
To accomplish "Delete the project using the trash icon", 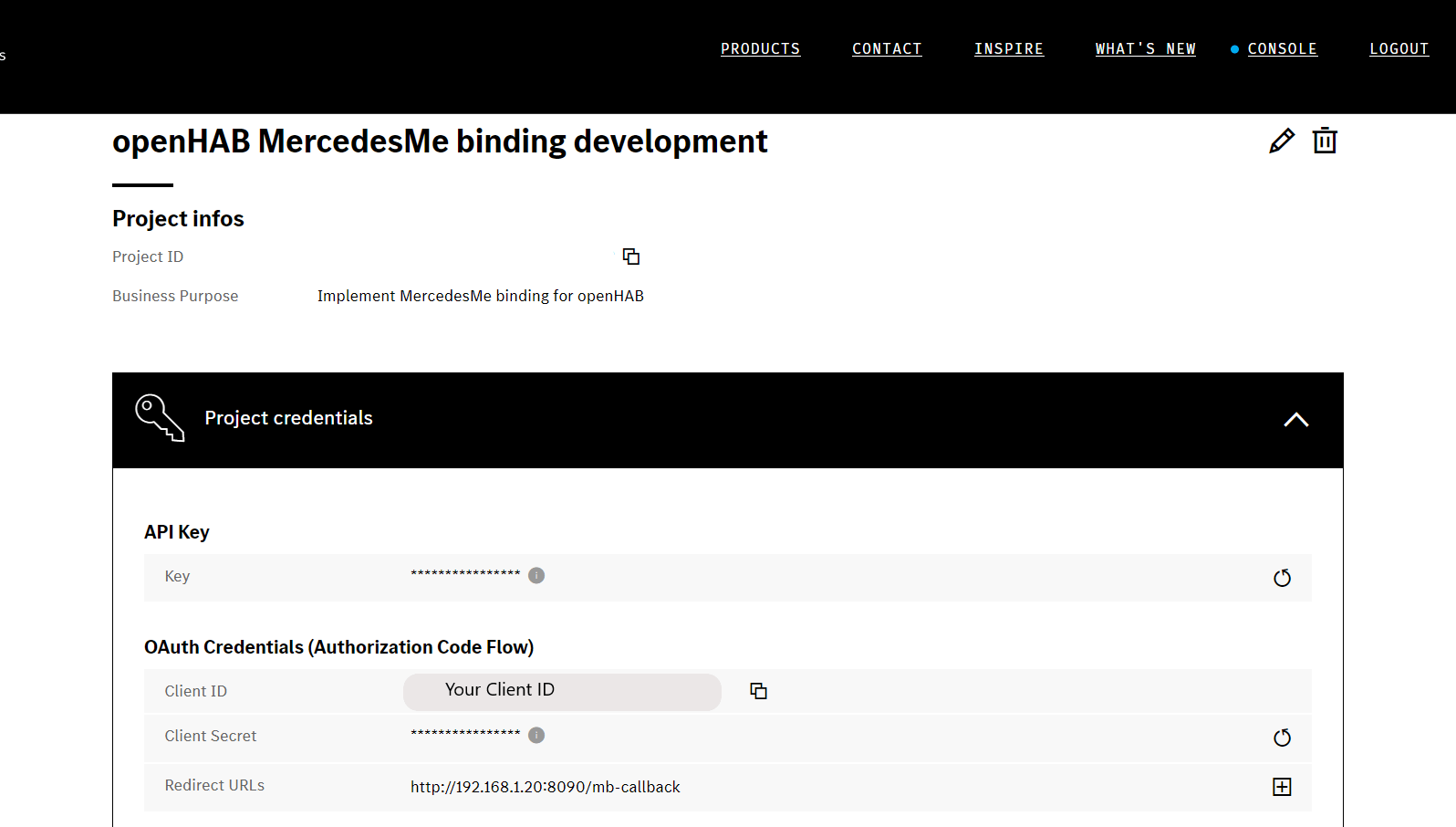I will click(x=1325, y=141).
